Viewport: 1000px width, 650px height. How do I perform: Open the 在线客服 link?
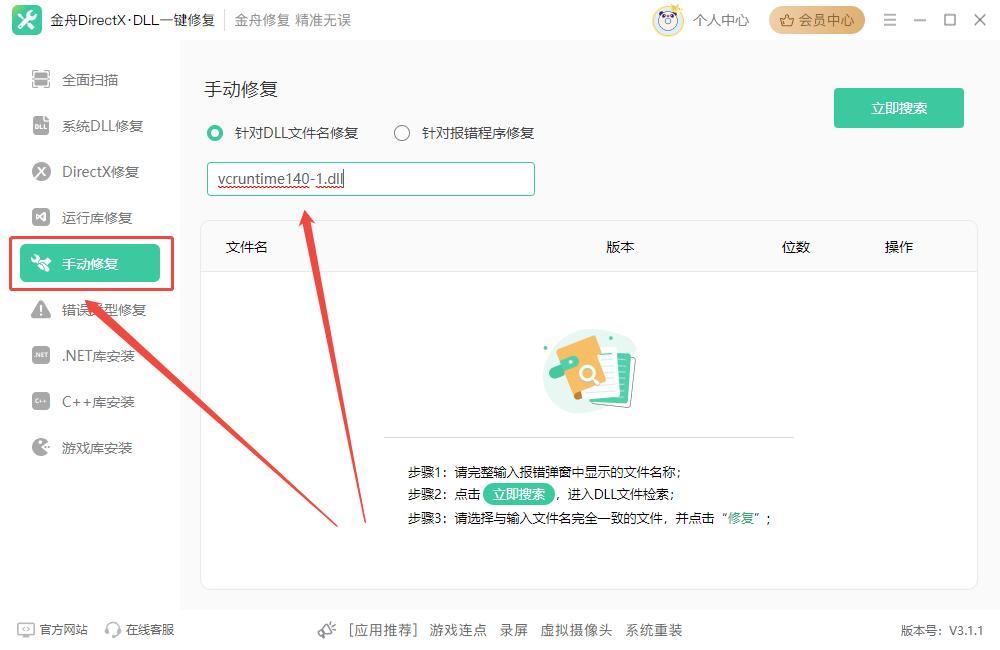pyautogui.click(x=150, y=630)
